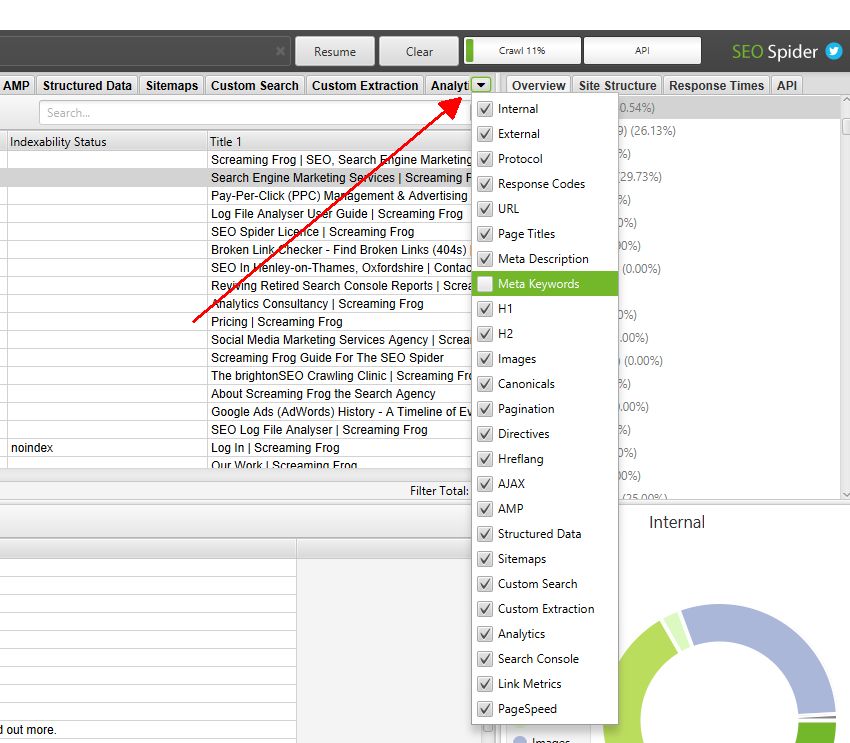Disable the Structured Data checkbox in list
This screenshot has width=850, height=743.
(485, 534)
